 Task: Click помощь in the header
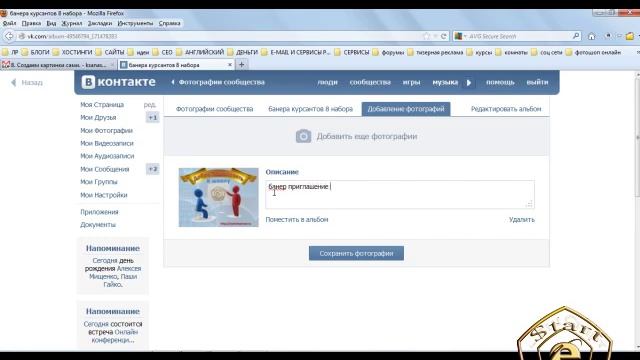tap(500, 82)
